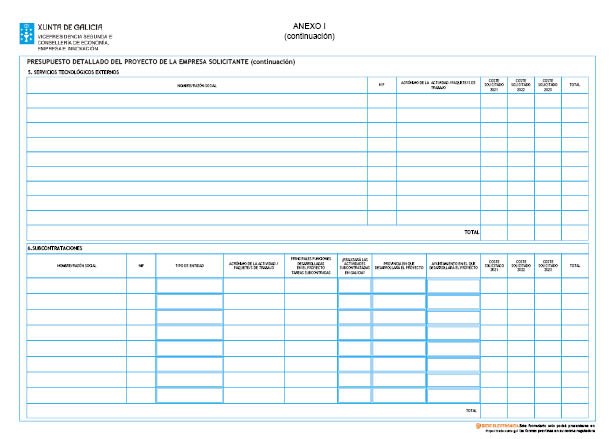The height and width of the screenshot is (439, 615).
Task: Select first-row Total cell in Subcontrataciones table
Action: click(x=574, y=286)
